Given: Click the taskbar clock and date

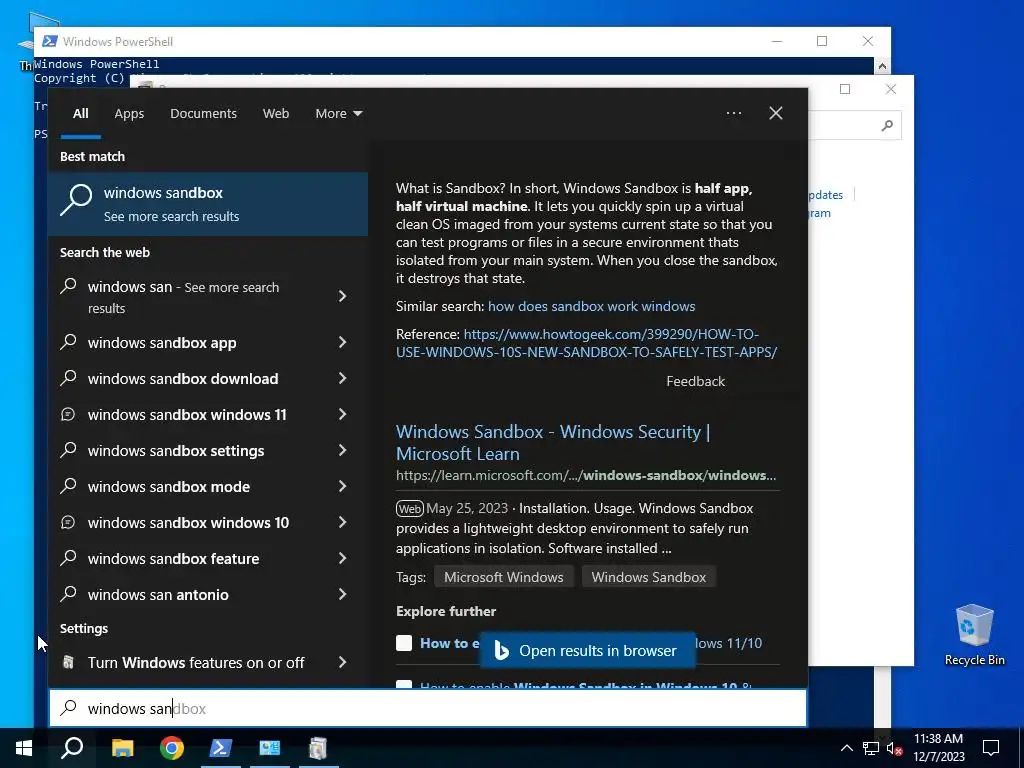Looking at the screenshot, I should point(938,748).
